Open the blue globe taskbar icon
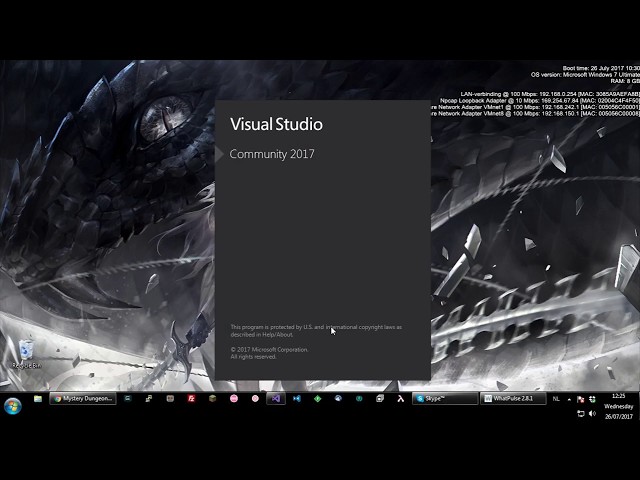Image resolution: width=640 pixels, height=480 pixels. click(338, 398)
